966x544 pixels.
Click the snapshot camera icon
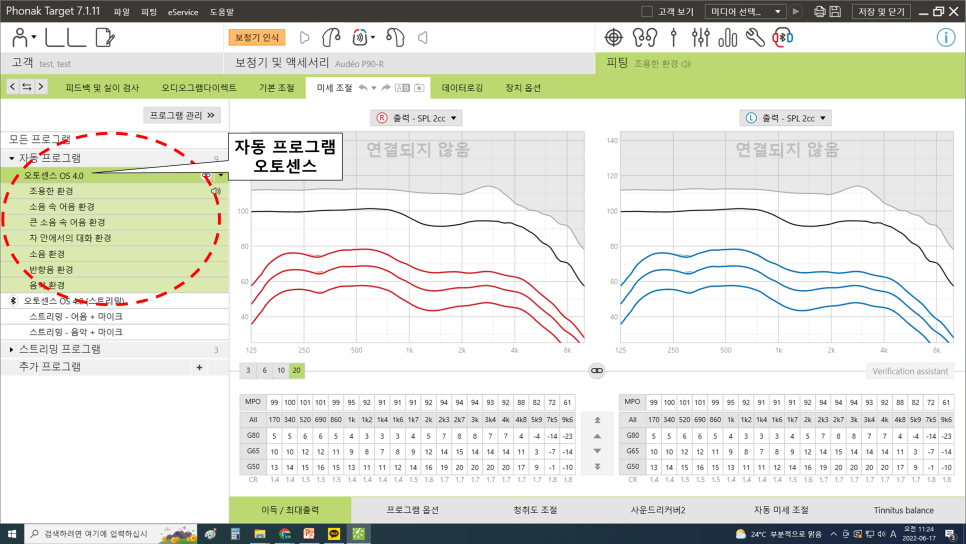(x=419, y=87)
